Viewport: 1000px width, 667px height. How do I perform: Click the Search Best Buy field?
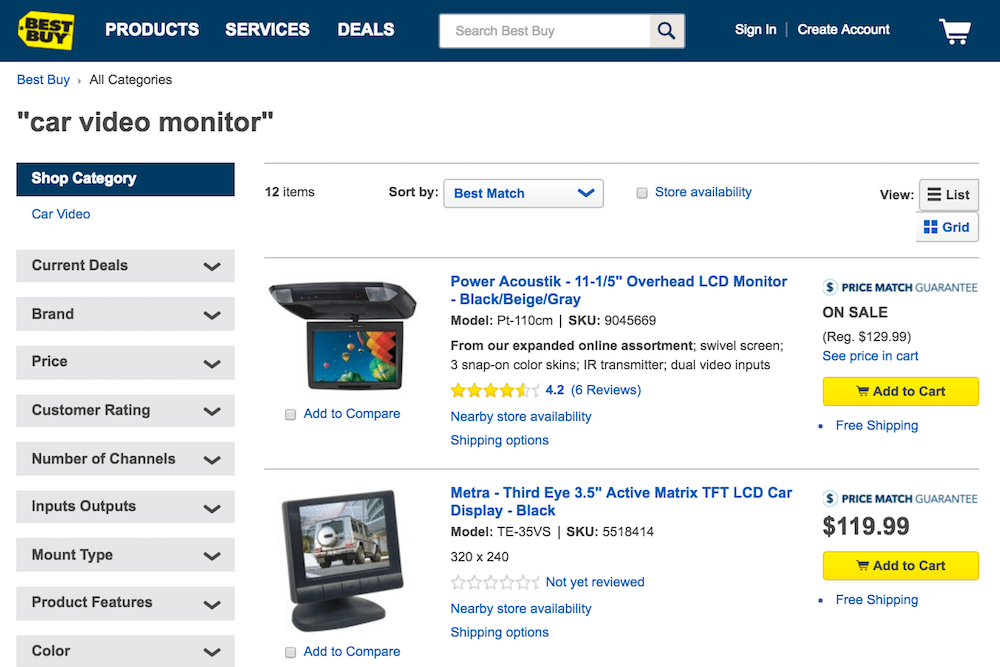(545, 31)
